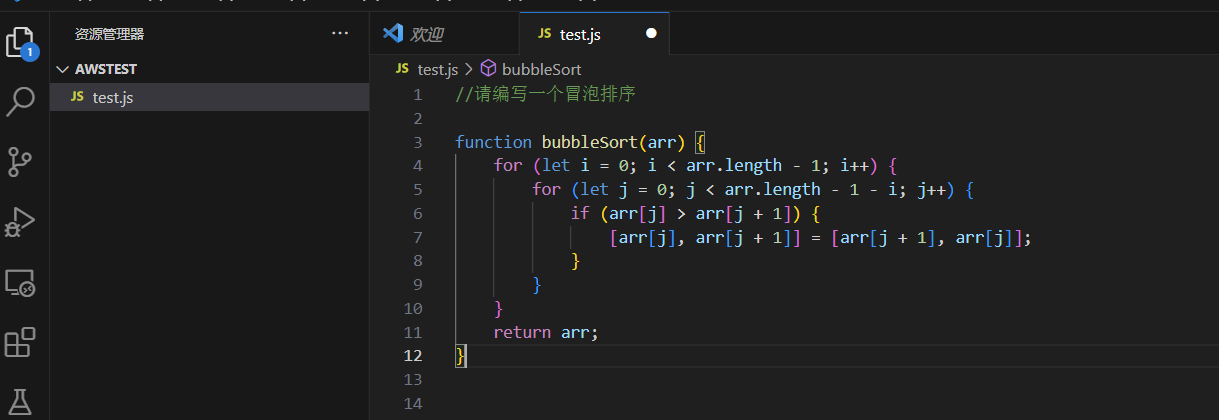
Task: Click line number 7 in gutter
Action: tap(417, 237)
